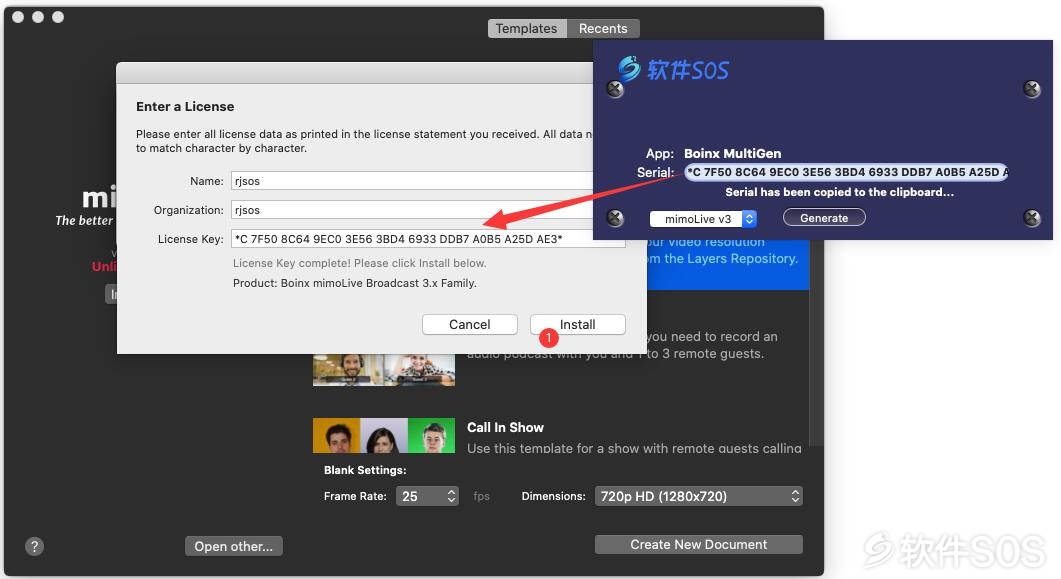
Task: Click the Product: Boinx mimoLive Broadcast text
Action: pyautogui.click(x=355, y=283)
